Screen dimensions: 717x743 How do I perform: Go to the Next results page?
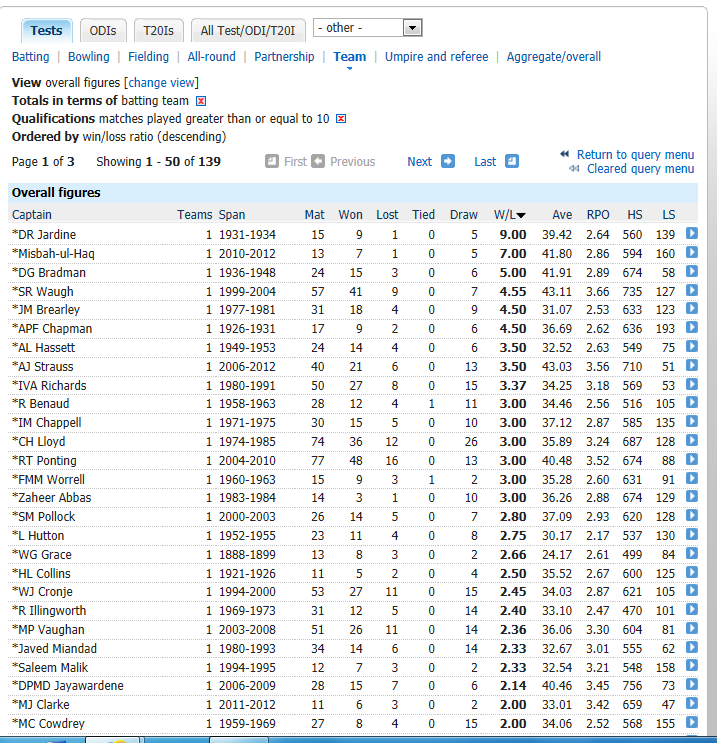tap(419, 162)
